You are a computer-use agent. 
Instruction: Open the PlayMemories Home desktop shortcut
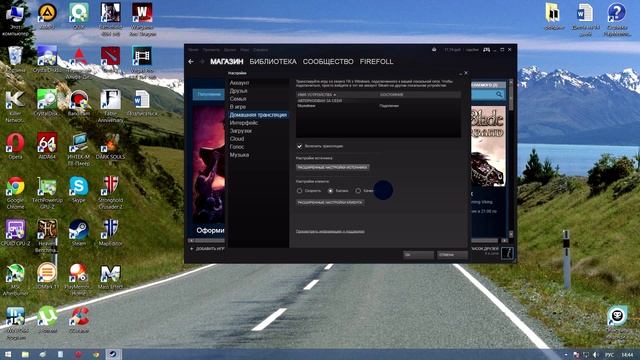[79, 279]
